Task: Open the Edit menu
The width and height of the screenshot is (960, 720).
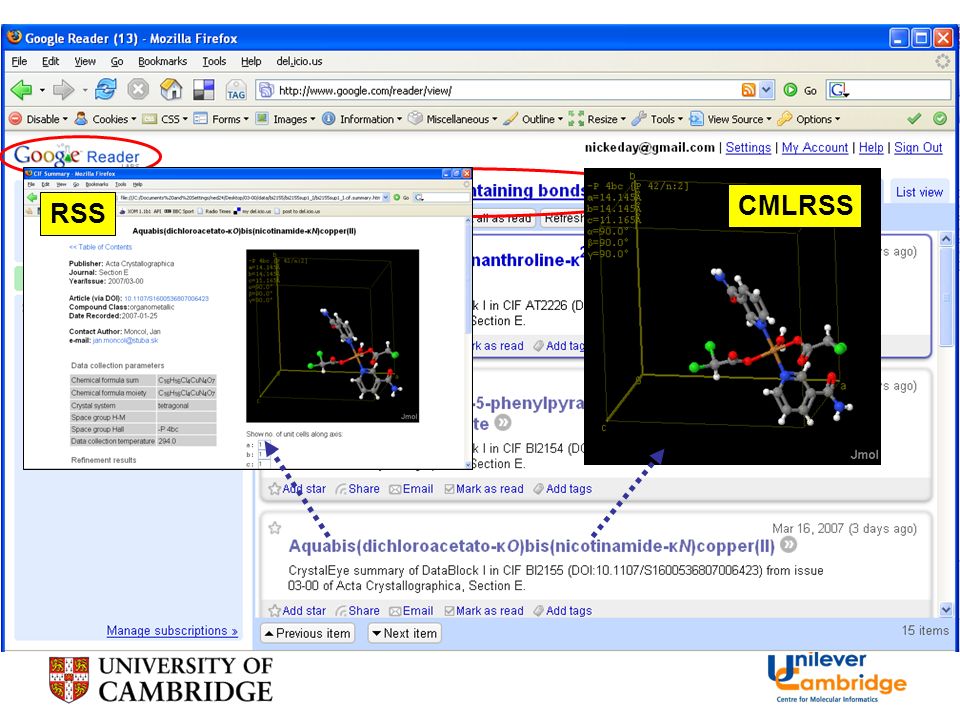Action: point(50,61)
